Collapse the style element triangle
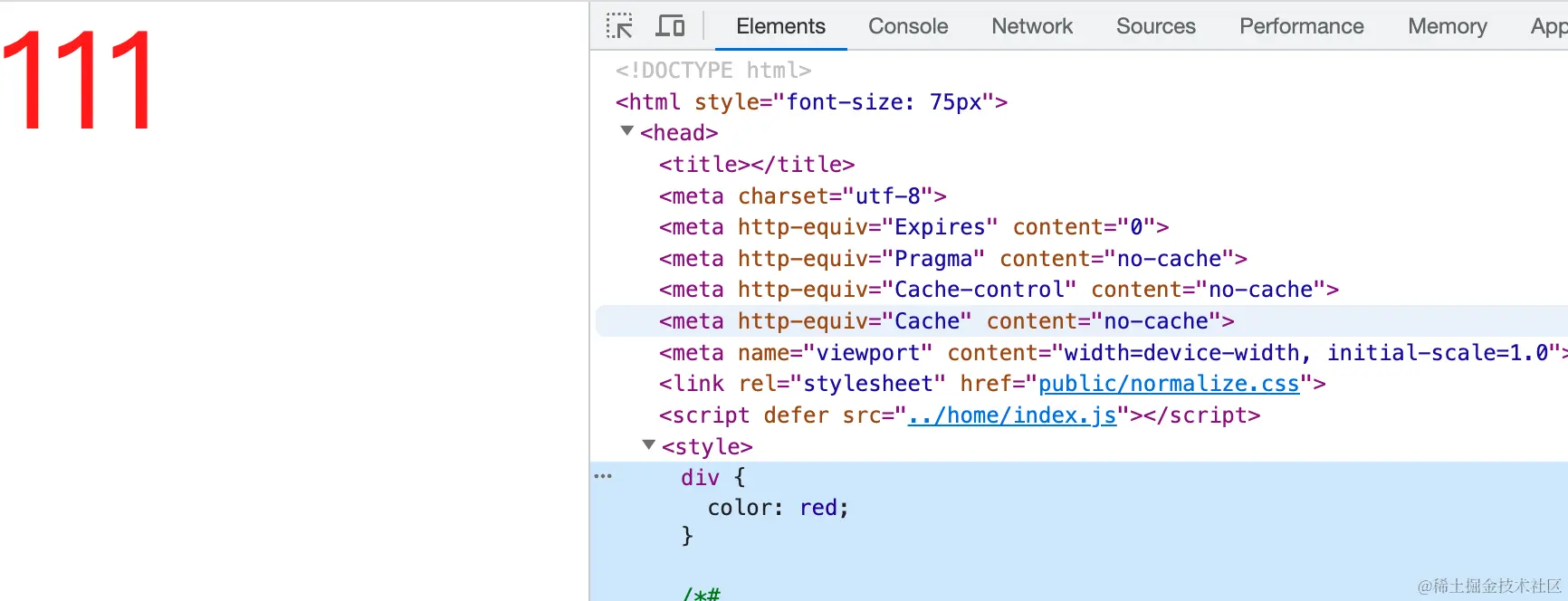 (648, 444)
